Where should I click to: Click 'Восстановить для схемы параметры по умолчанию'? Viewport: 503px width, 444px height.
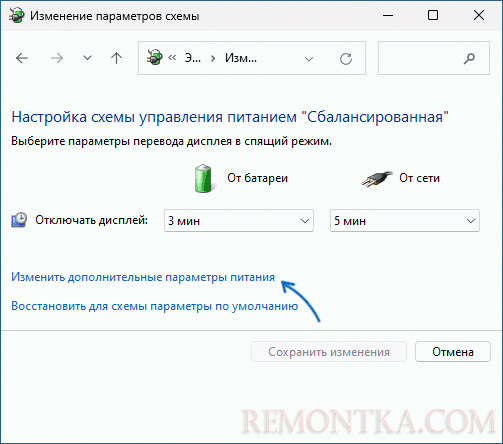click(x=155, y=306)
